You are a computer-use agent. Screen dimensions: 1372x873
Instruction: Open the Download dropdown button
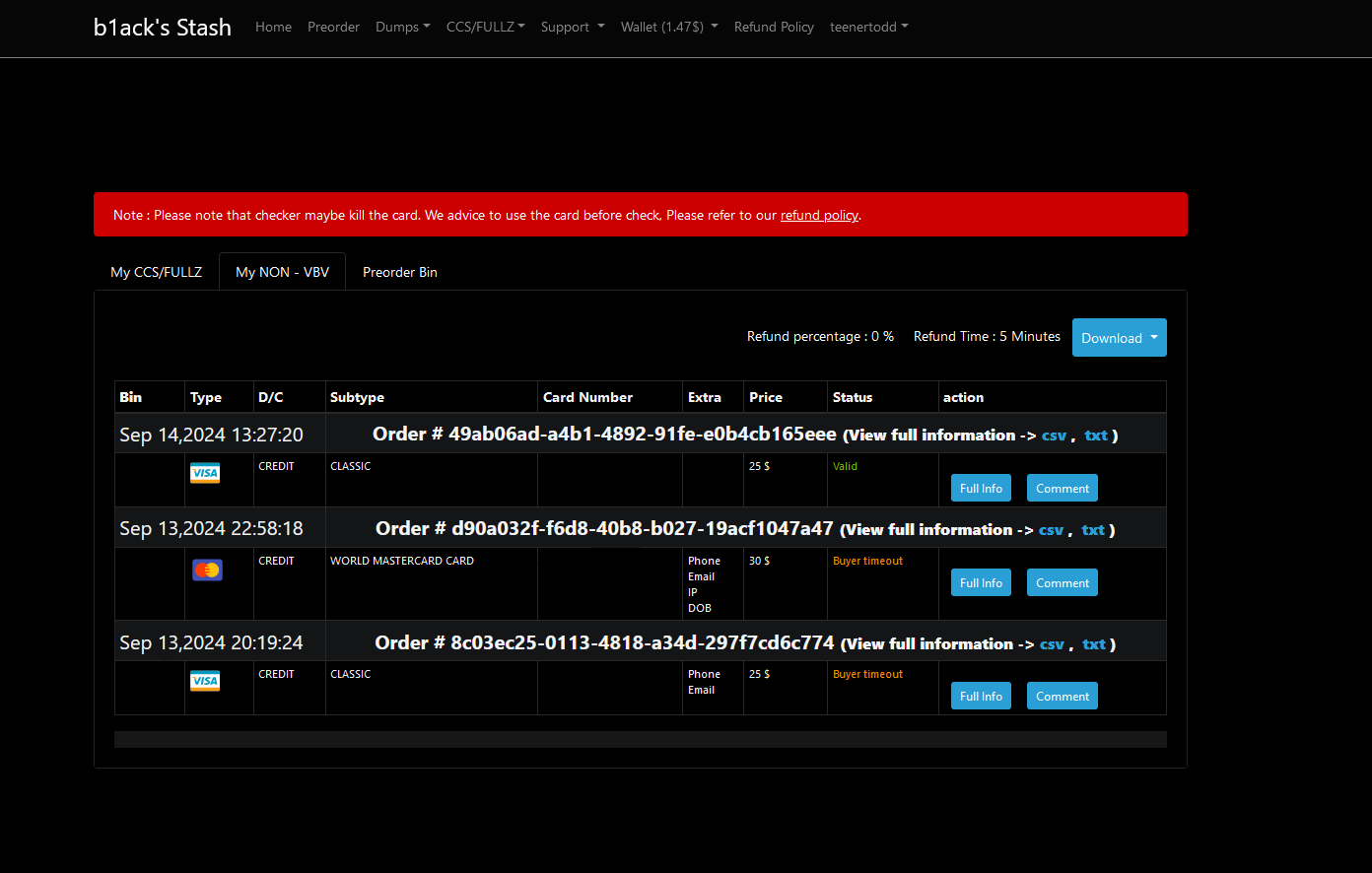(x=1119, y=337)
